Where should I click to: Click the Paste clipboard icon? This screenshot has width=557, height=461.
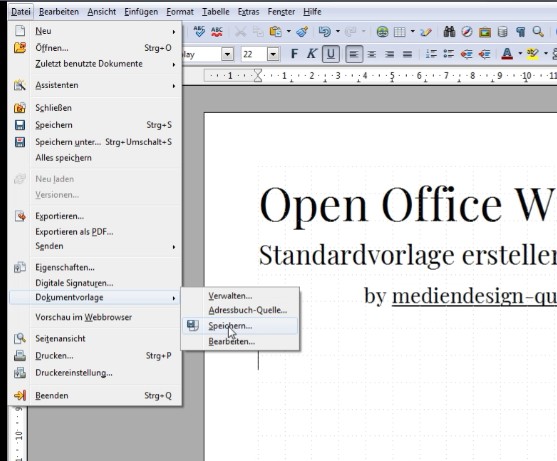coord(275,32)
